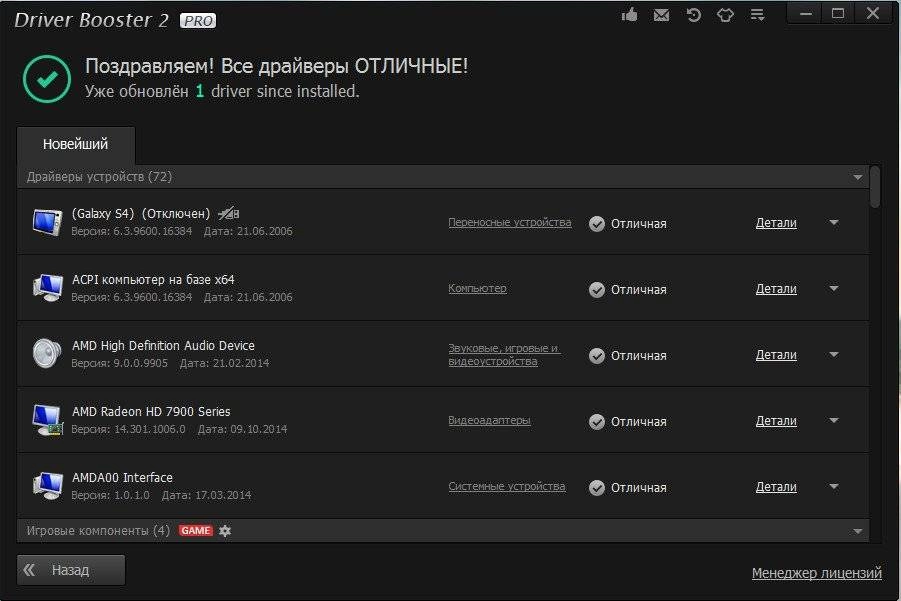Click the Отличная status in Radeon row
Screen dimensions: 901x601
638,422
